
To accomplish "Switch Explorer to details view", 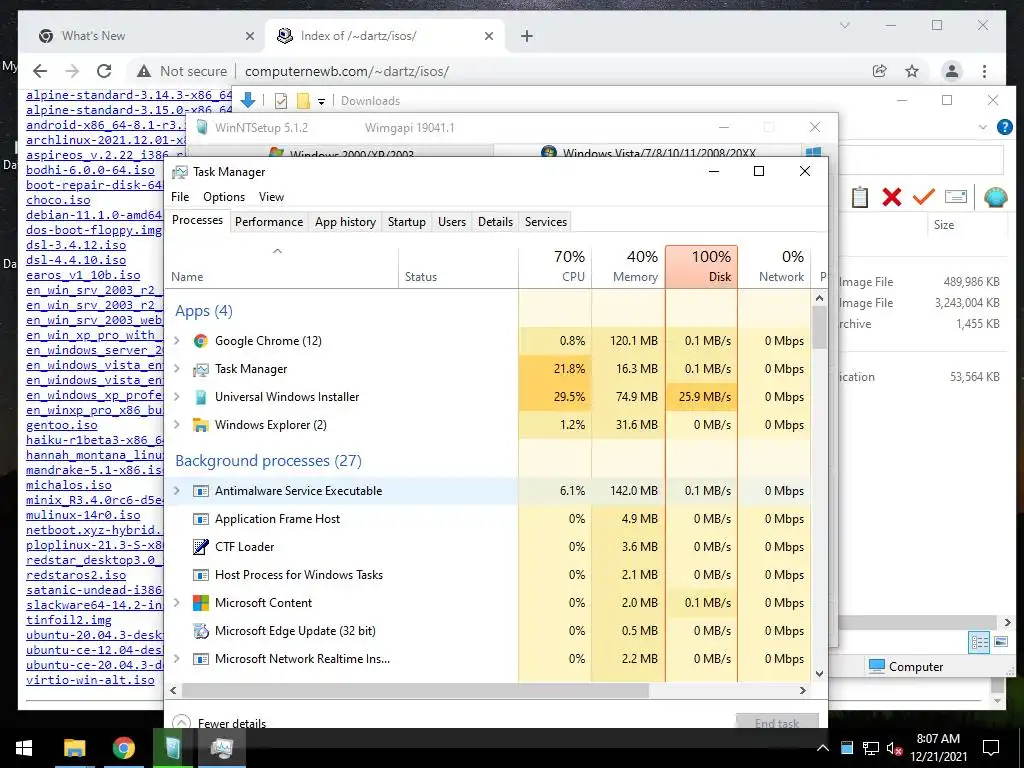I will (978, 642).
